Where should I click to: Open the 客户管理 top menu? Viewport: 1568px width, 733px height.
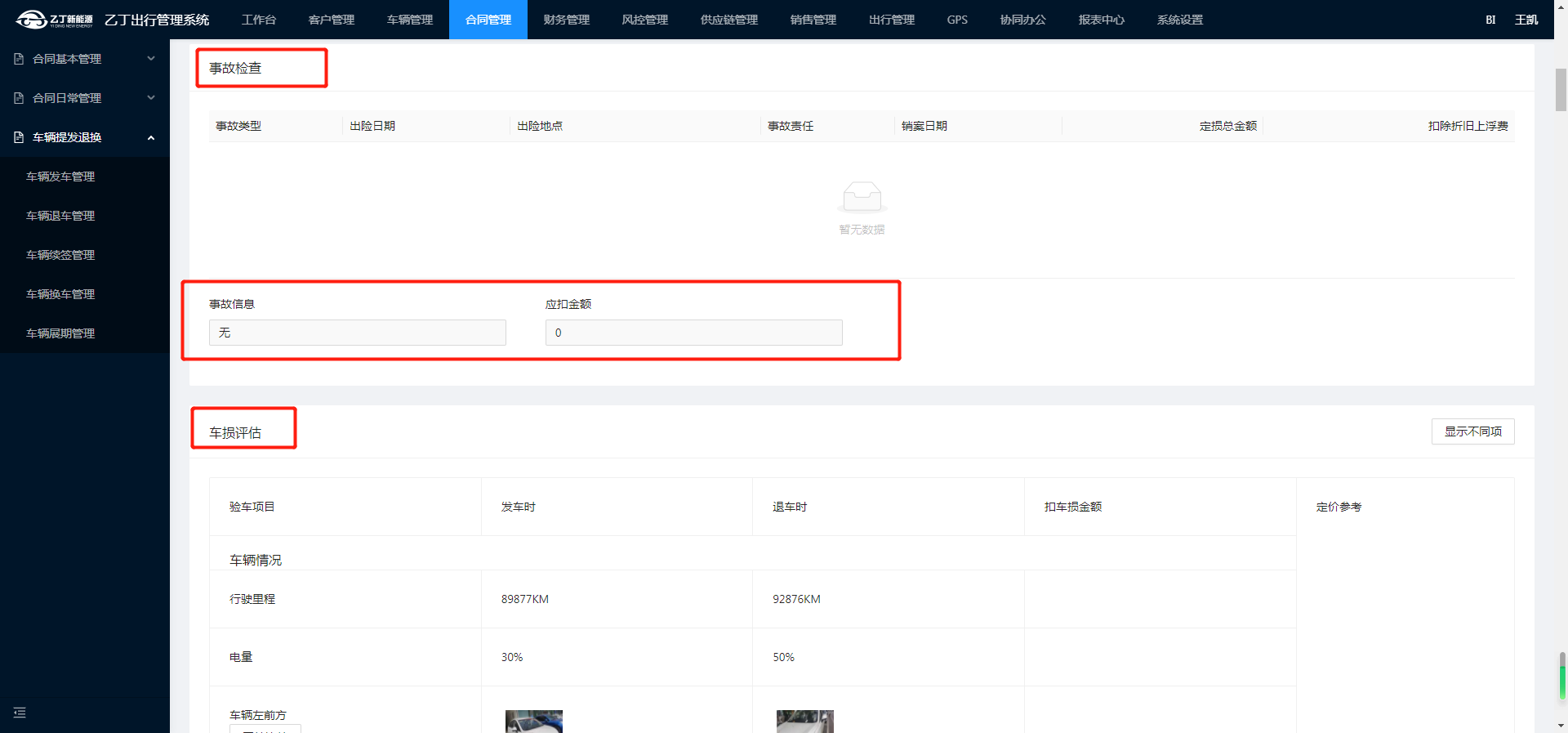coord(332,20)
